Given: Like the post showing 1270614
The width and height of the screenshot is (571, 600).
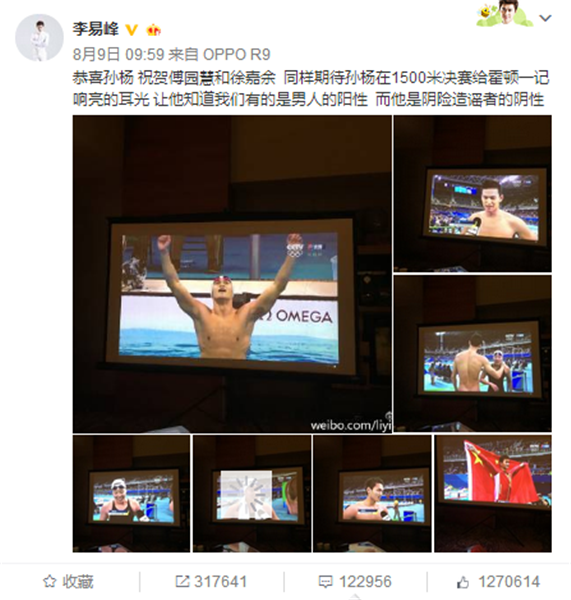Looking at the screenshot, I should [x=498, y=582].
